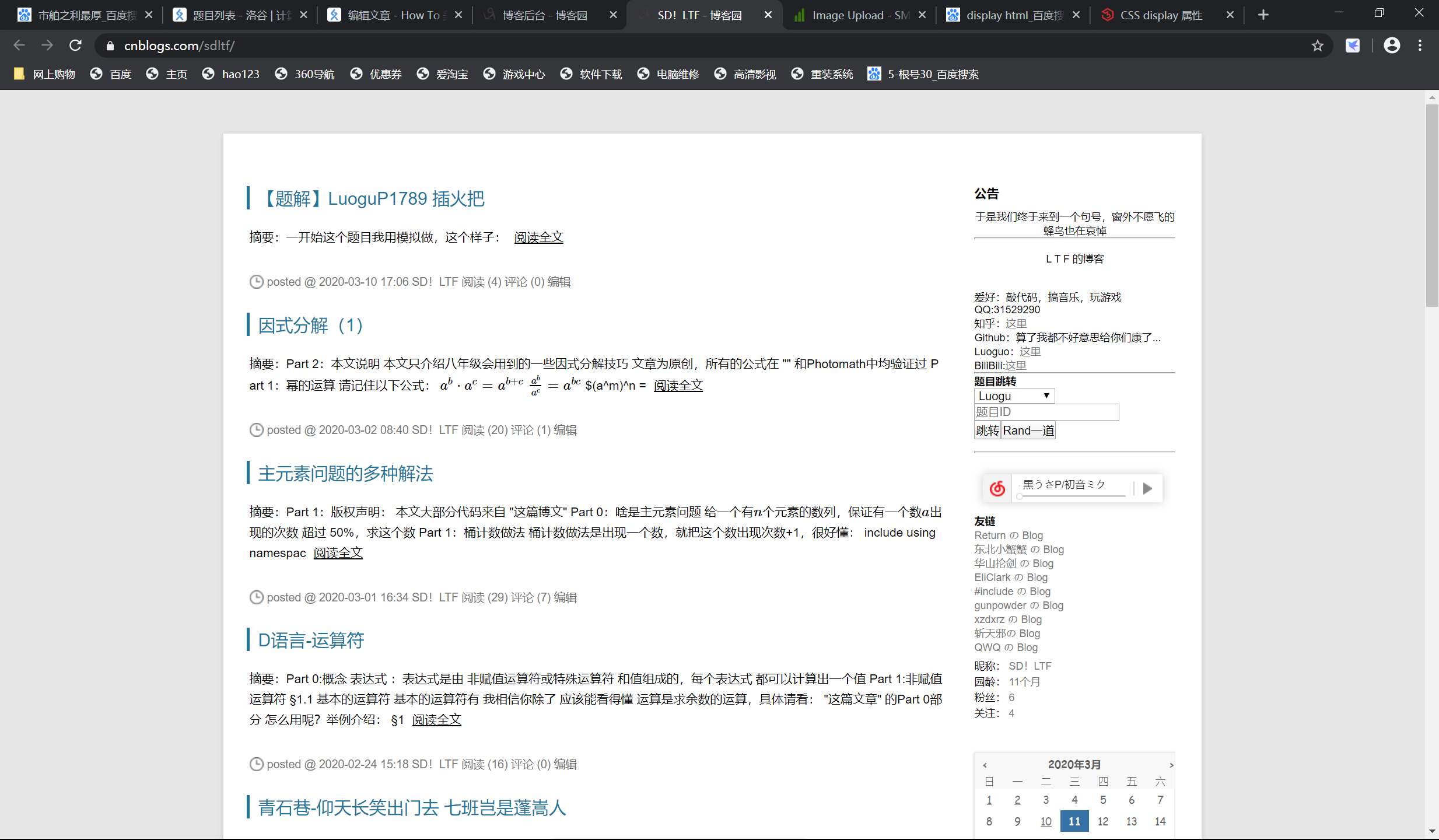This screenshot has height=840, width=1439.
Task: Open friend link 东北小蟹蟹 の Blog
Action: (x=1019, y=549)
